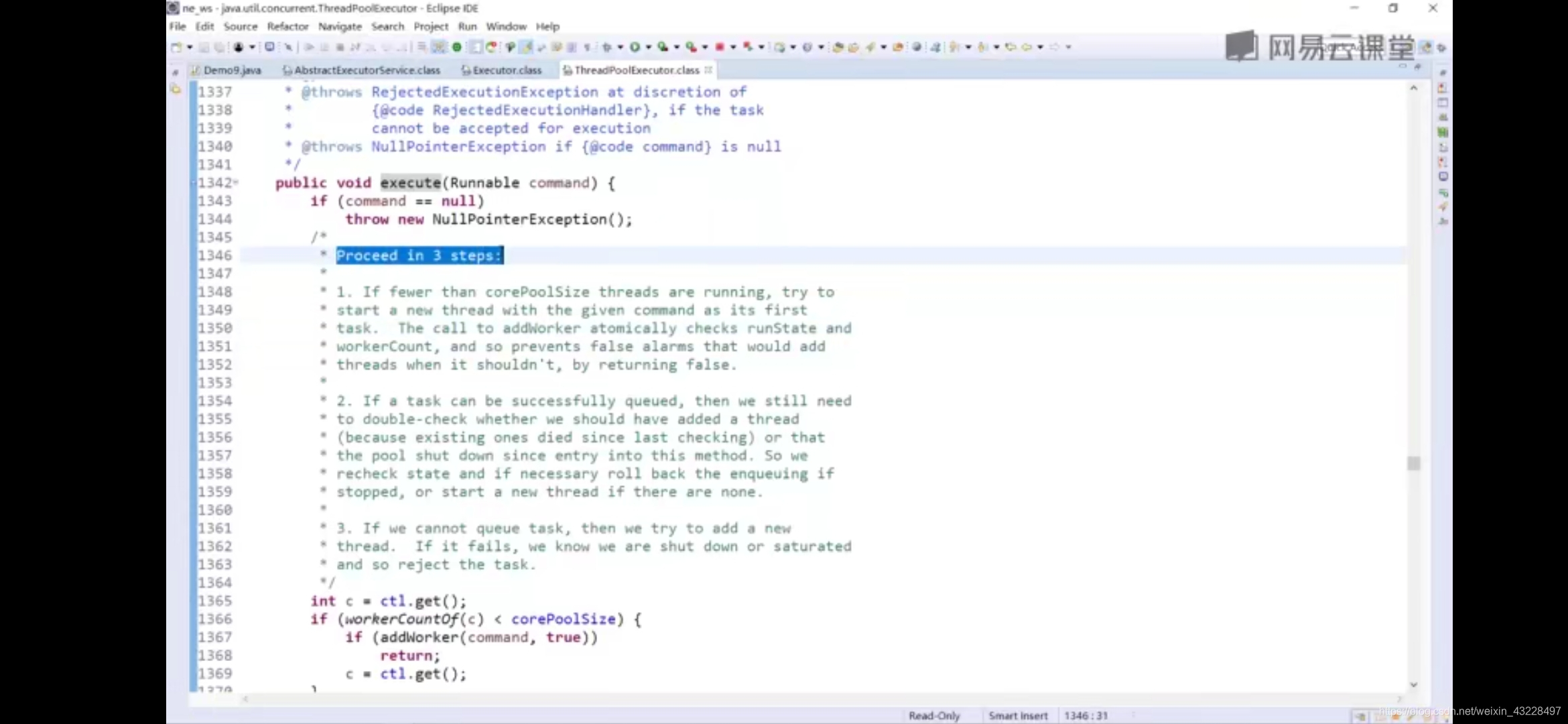1568x724 pixels.
Task: Click the Open Type package icon
Action: 838,47
